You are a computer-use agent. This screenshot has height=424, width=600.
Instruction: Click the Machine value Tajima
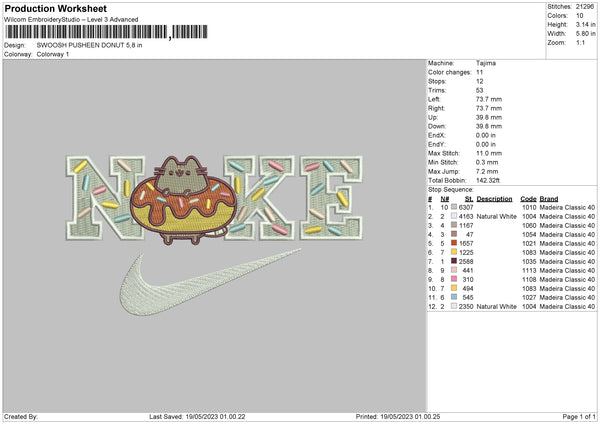(x=486, y=63)
